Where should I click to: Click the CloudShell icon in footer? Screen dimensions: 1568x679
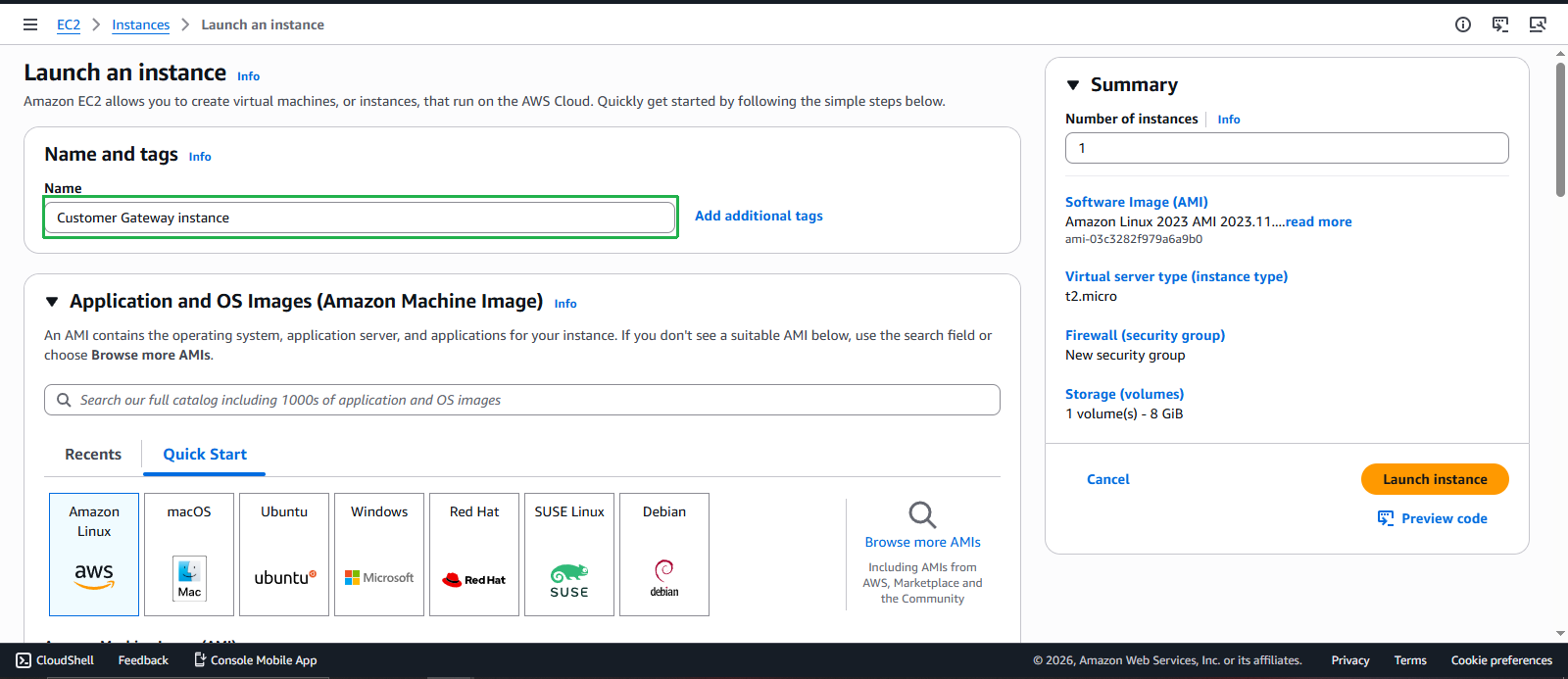[x=24, y=660]
